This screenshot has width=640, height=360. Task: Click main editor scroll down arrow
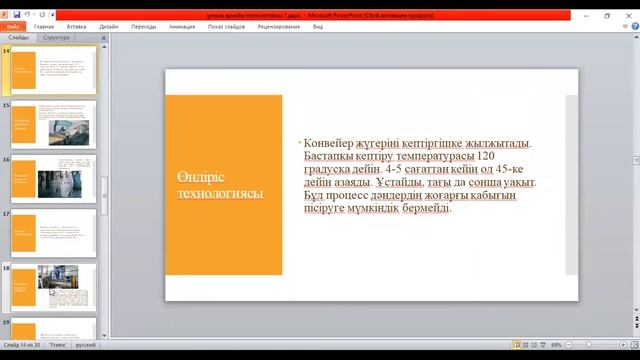(636, 310)
